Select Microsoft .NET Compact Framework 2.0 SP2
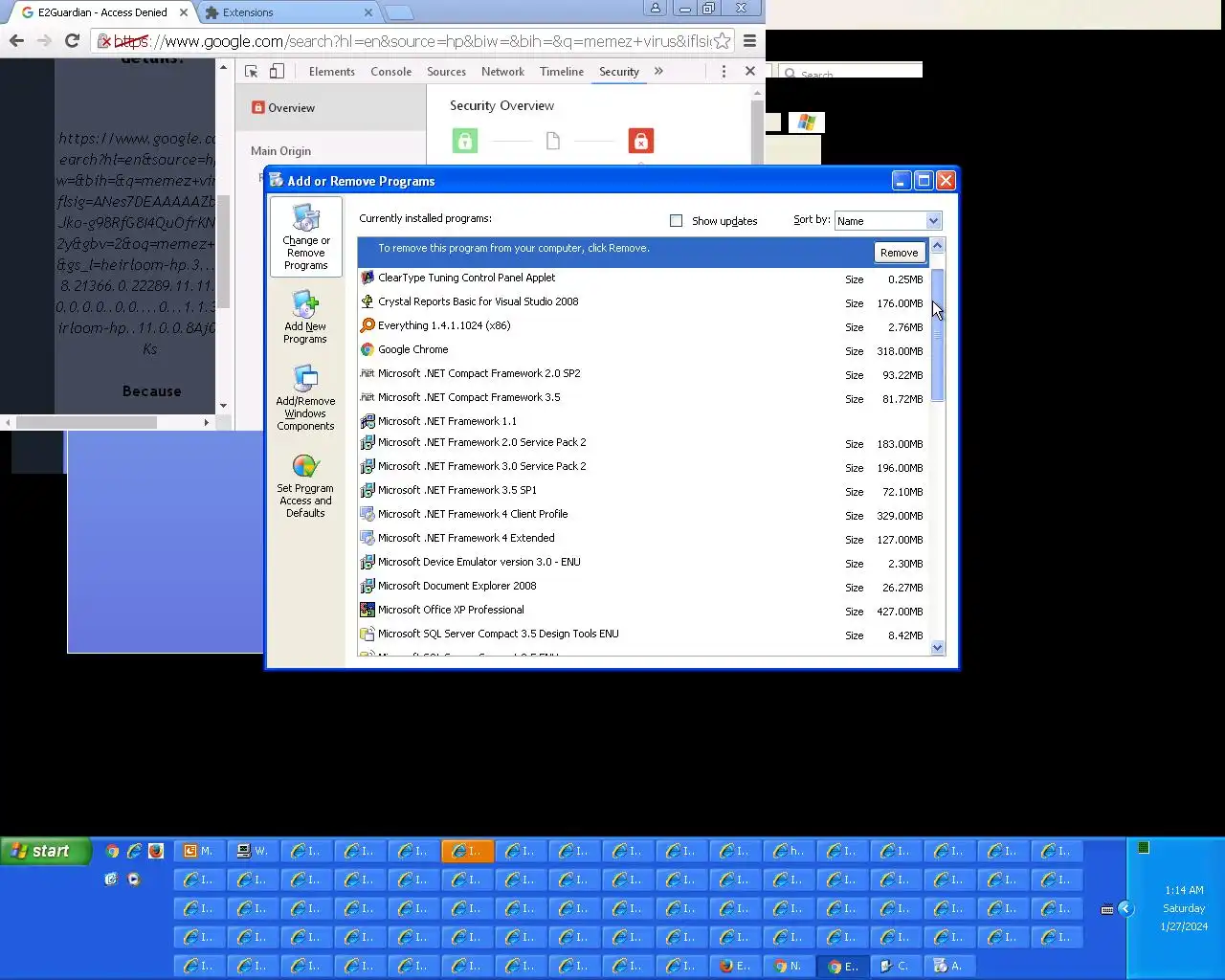This screenshot has height=980, width=1225. point(642,373)
